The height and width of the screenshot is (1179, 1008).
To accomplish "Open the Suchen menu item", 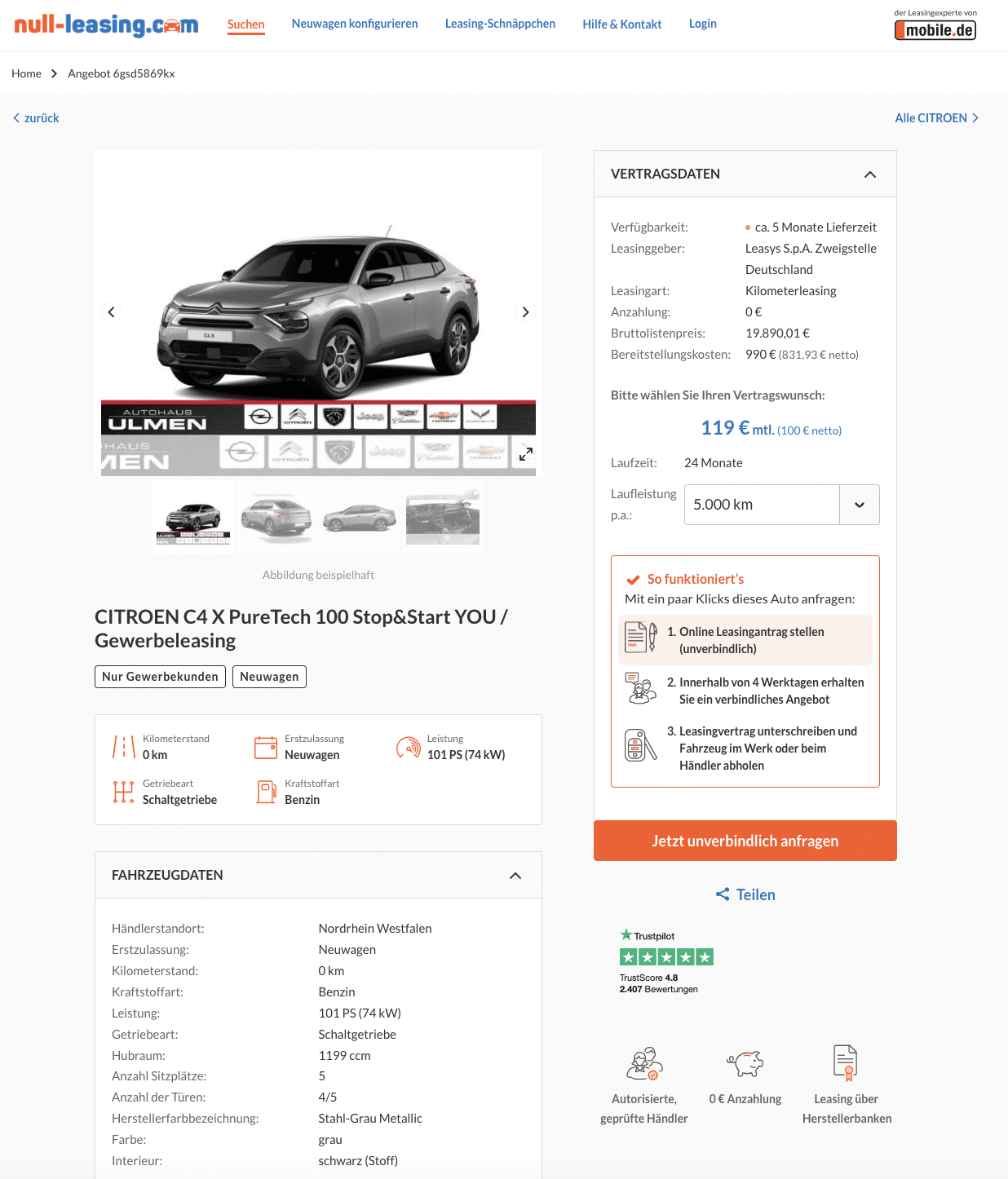I will click(245, 24).
